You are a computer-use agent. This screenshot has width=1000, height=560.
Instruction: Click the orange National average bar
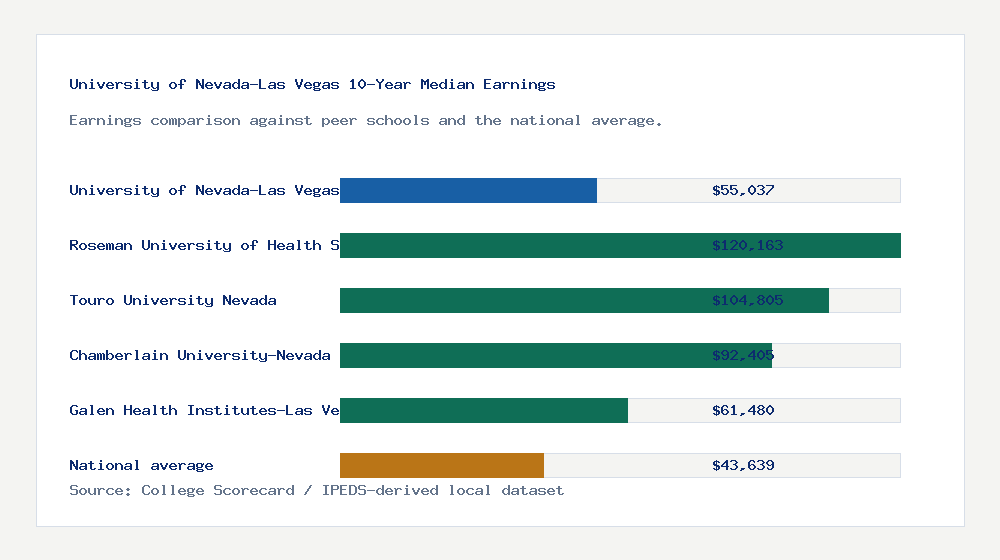click(x=442, y=466)
